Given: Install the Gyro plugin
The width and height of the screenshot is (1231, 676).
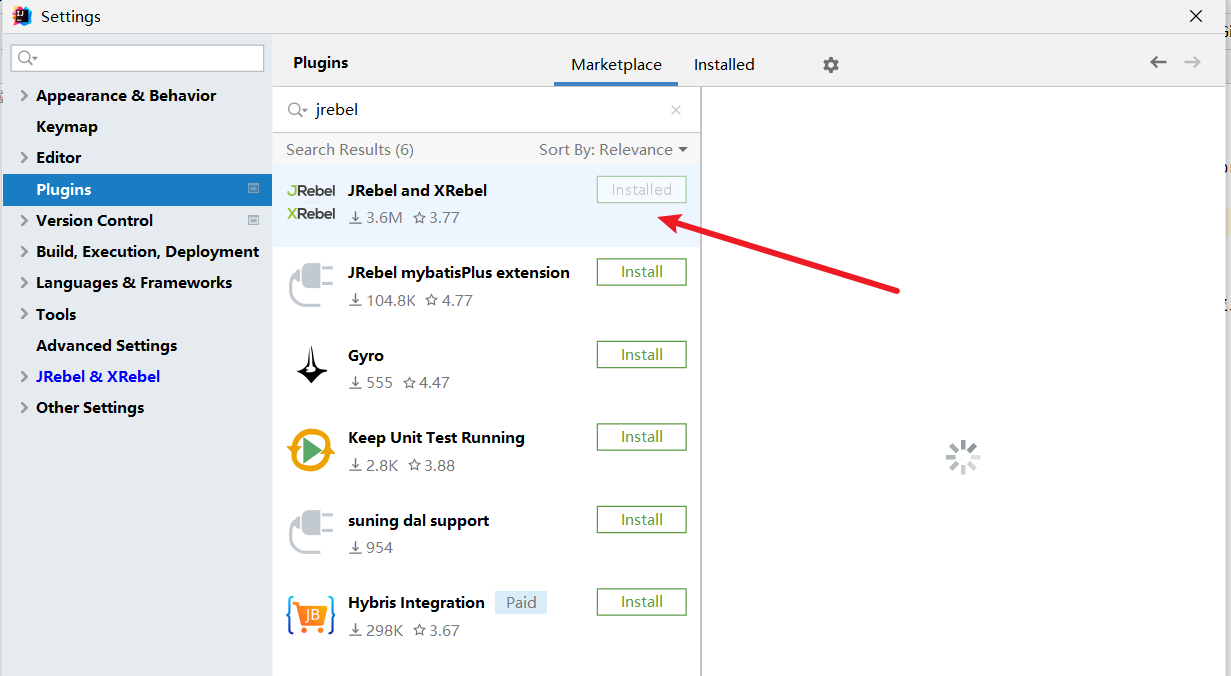Looking at the screenshot, I should (x=642, y=355).
